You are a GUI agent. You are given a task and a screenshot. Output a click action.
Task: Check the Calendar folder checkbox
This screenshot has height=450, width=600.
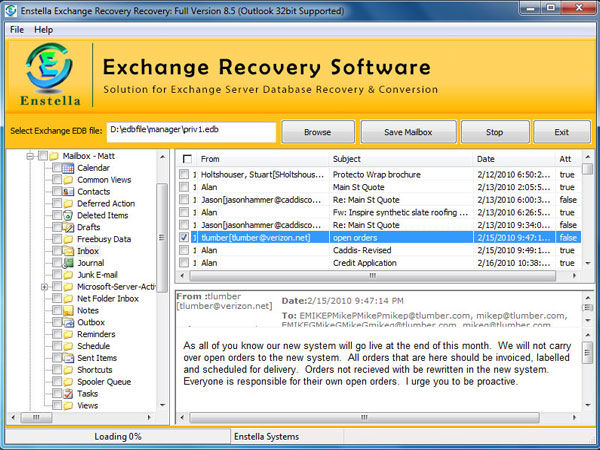coord(57,168)
